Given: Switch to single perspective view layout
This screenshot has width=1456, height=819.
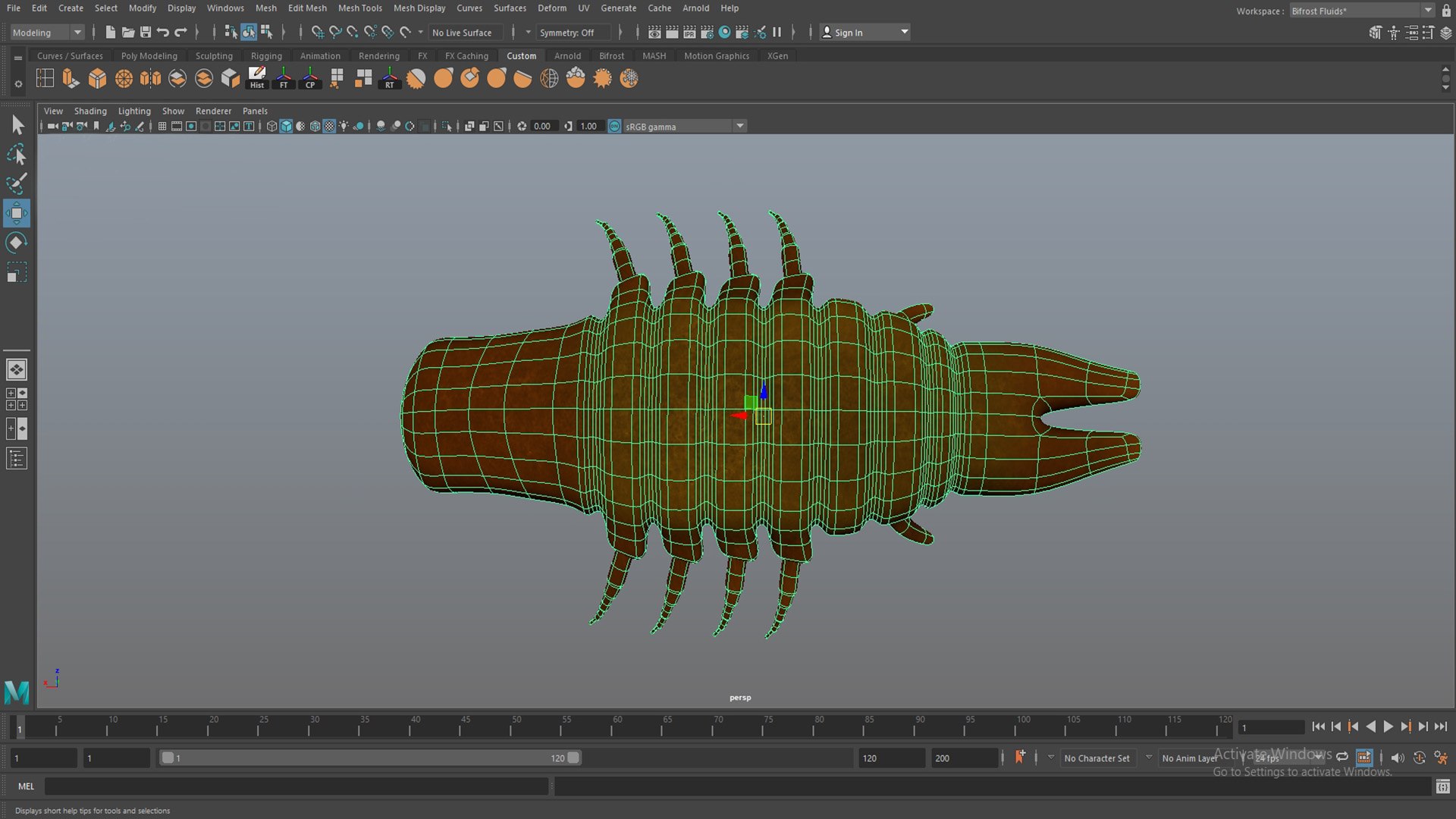Looking at the screenshot, I should [17, 370].
